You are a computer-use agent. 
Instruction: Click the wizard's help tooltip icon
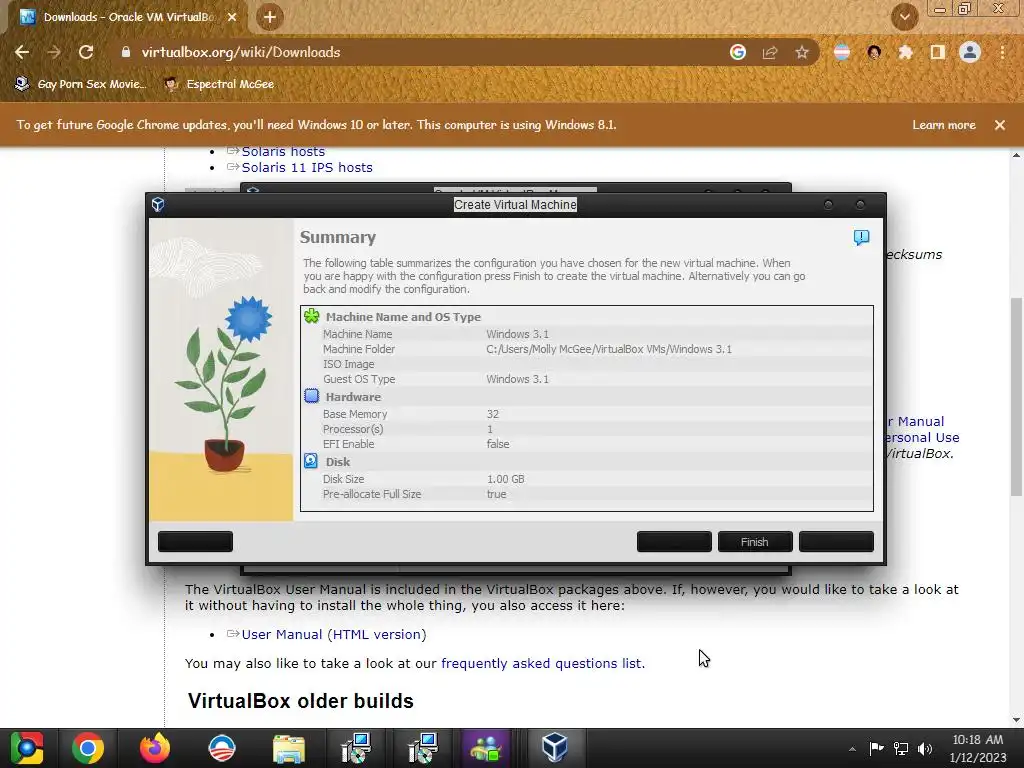861,237
